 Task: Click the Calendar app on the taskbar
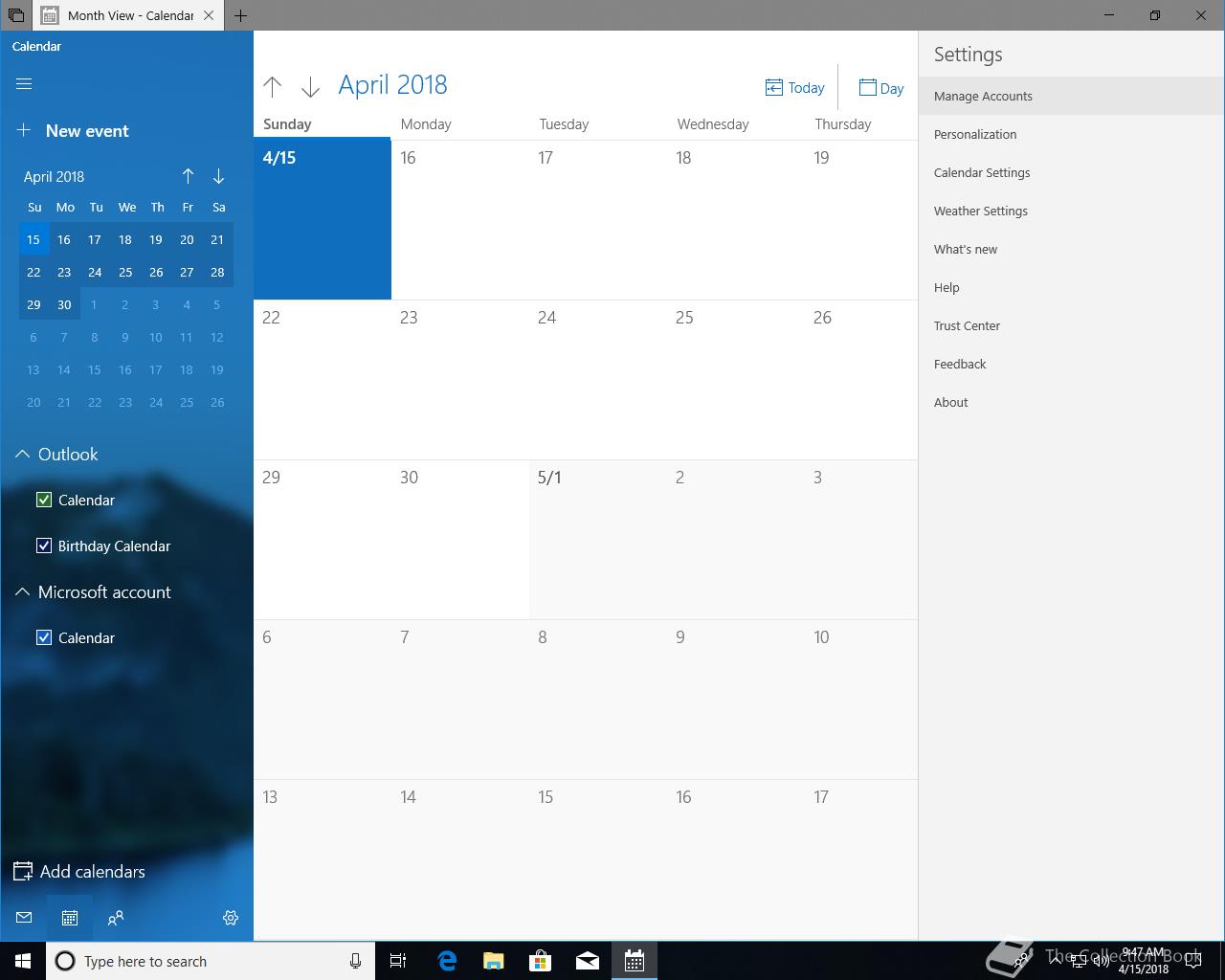[635, 961]
